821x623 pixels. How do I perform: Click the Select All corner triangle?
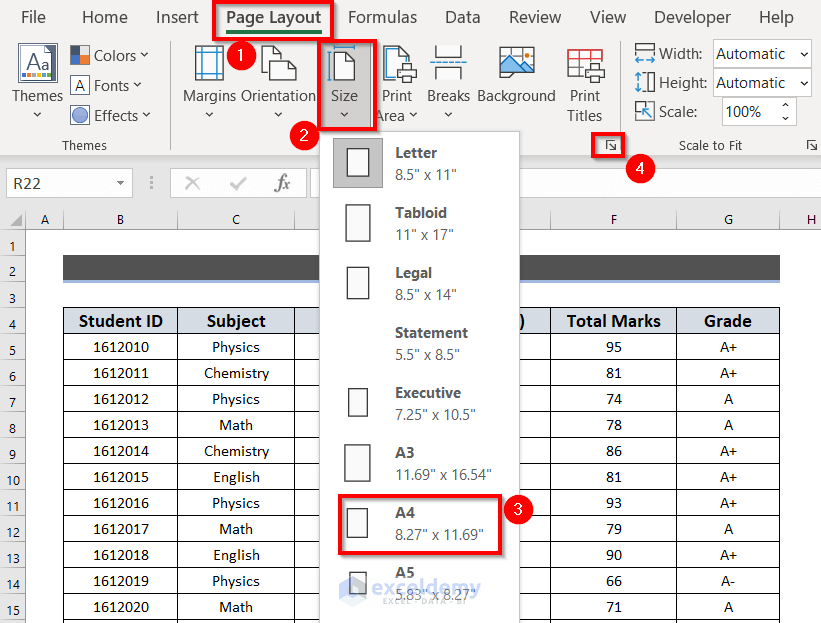click(14, 219)
